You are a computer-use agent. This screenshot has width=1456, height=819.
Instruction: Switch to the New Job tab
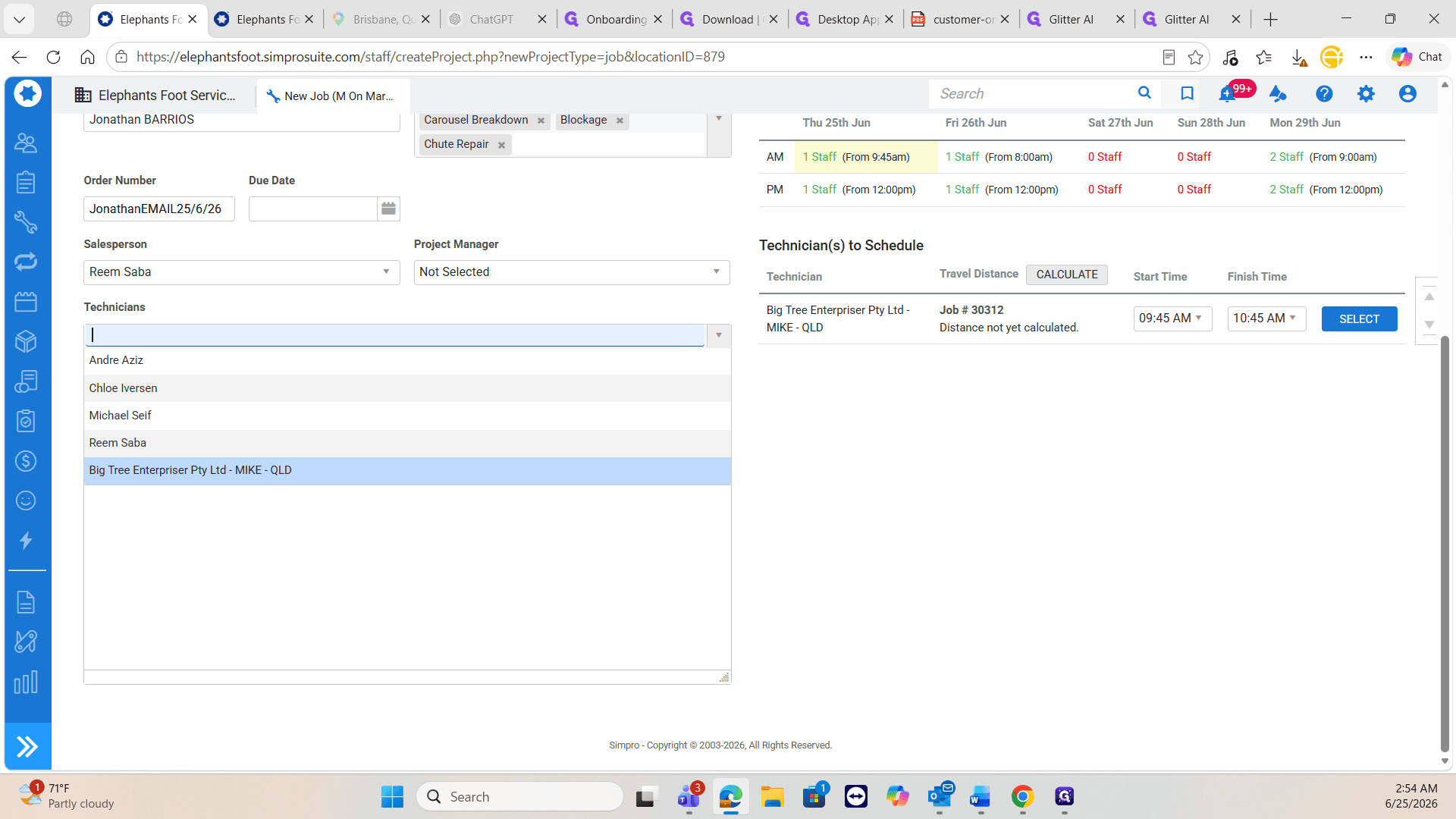point(331,96)
